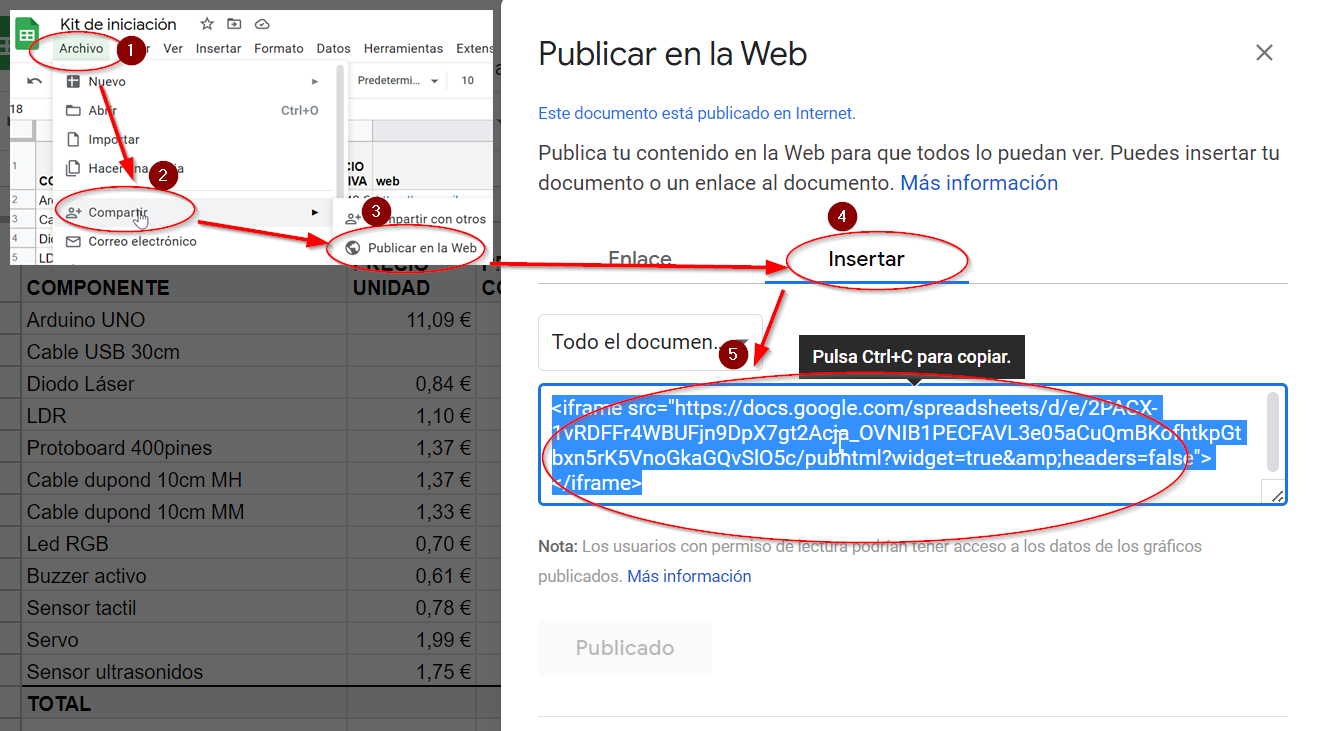Select the Arduino UNO cell
1319x731 pixels.
(186, 320)
